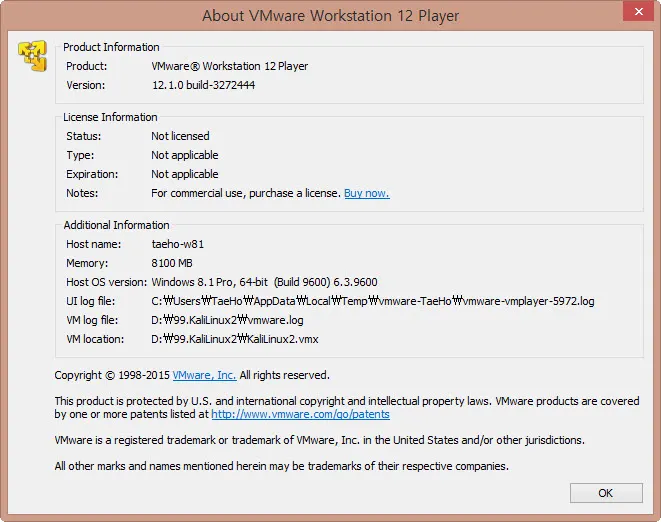
Task: Click VM log file path vmware.log
Action: (x=227, y=320)
